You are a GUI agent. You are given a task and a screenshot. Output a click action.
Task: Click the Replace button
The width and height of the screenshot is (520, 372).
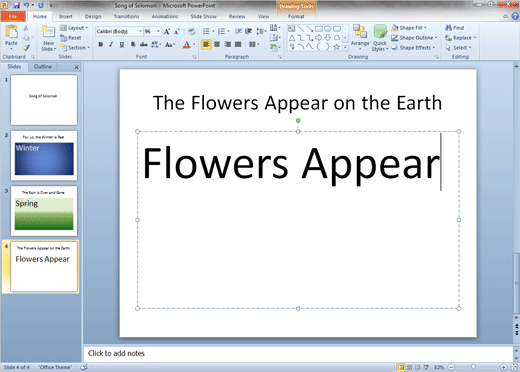point(460,38)
